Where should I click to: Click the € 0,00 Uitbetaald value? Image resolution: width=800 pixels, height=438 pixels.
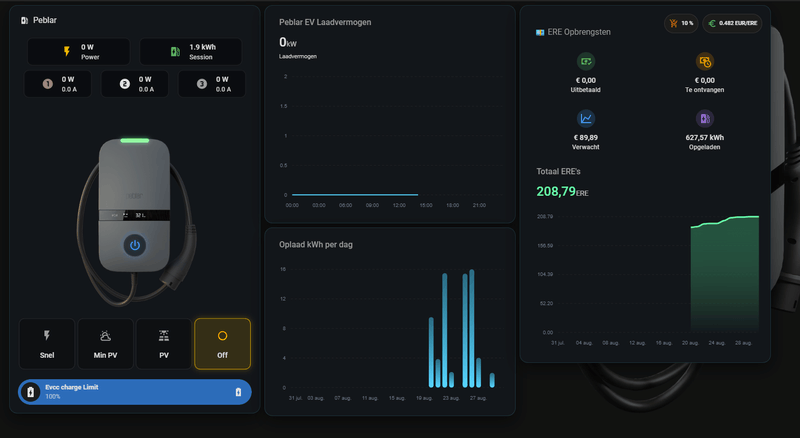point(586,80)
